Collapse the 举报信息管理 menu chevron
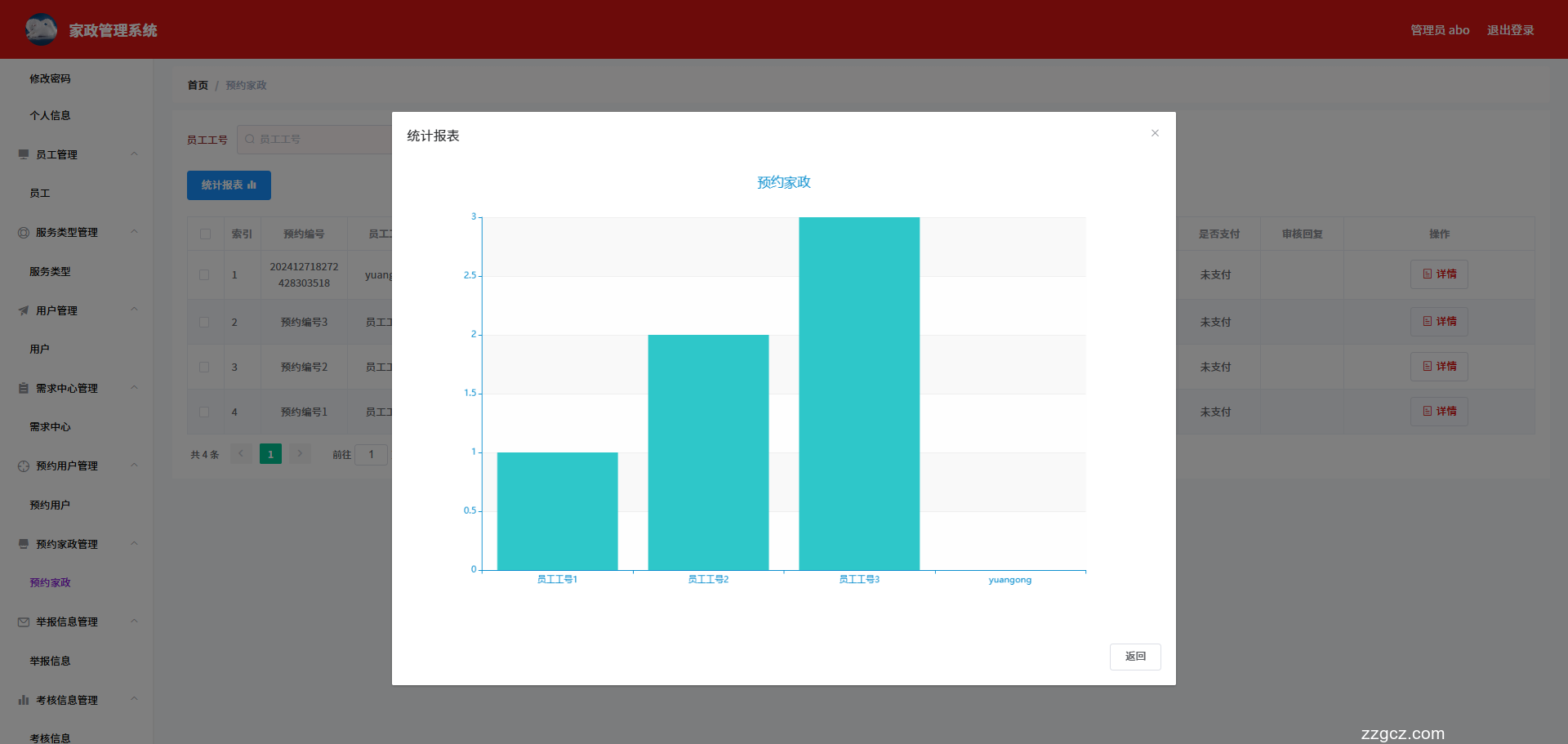1568x744 pixels. tap(134, 621)
